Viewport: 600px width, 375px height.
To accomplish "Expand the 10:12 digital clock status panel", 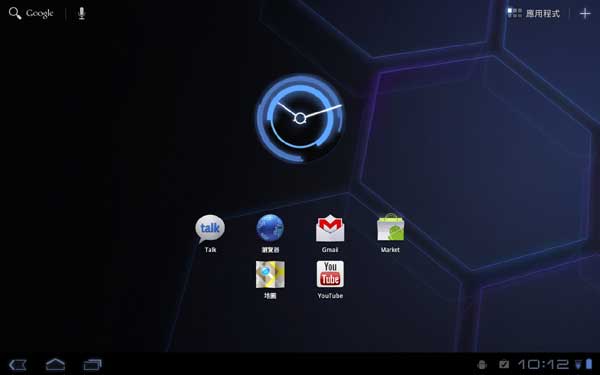I will (543, 364).
